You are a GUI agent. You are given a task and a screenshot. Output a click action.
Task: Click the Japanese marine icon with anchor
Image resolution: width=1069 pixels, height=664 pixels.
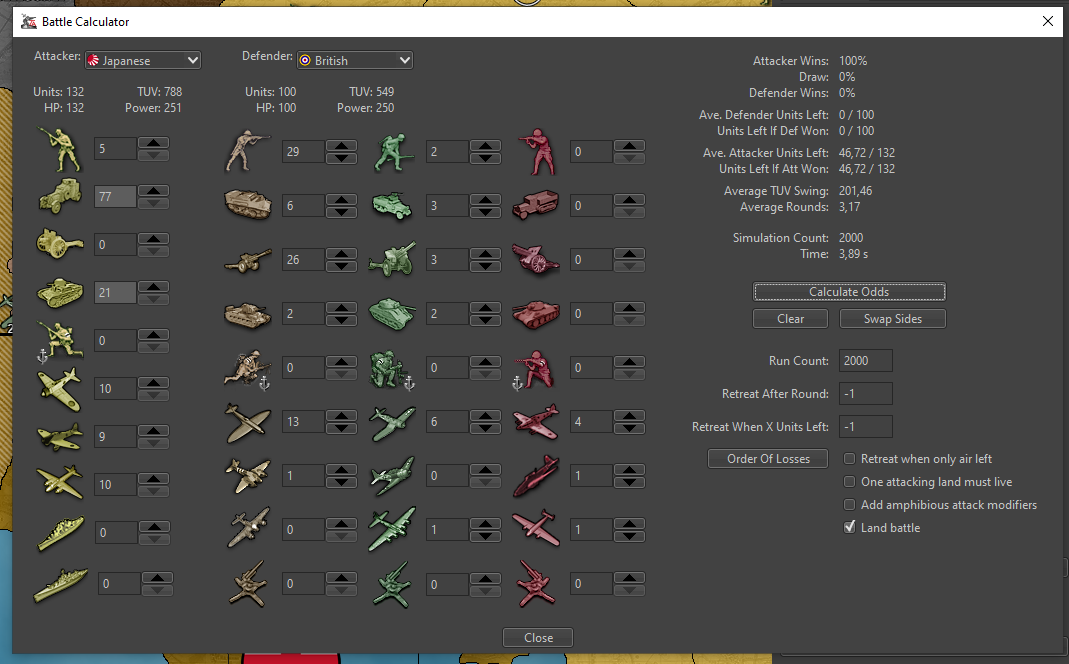click(60, 341)
